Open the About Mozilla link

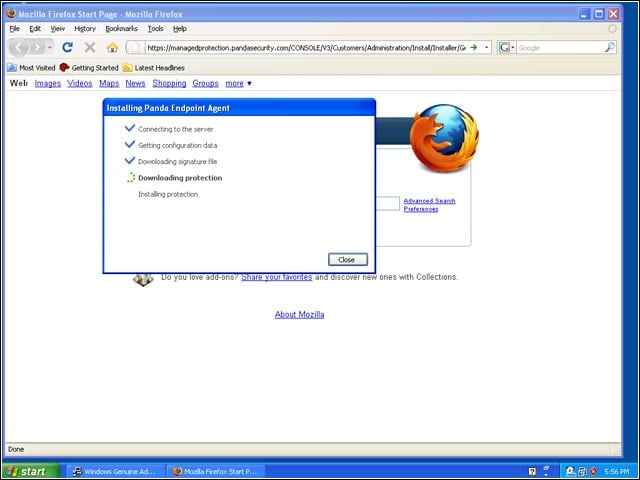click(299, 315)
